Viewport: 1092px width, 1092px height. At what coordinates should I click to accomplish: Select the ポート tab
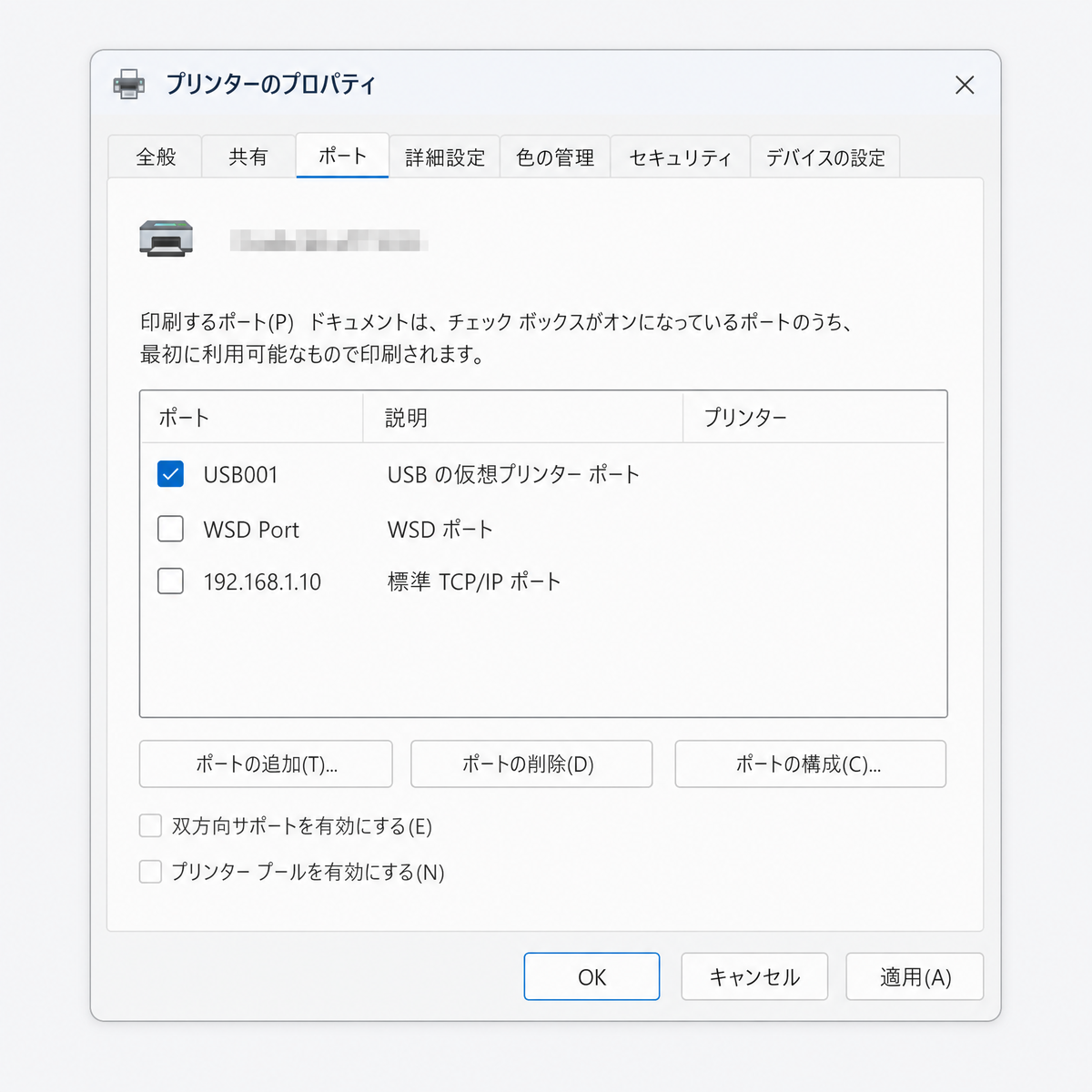342,156
